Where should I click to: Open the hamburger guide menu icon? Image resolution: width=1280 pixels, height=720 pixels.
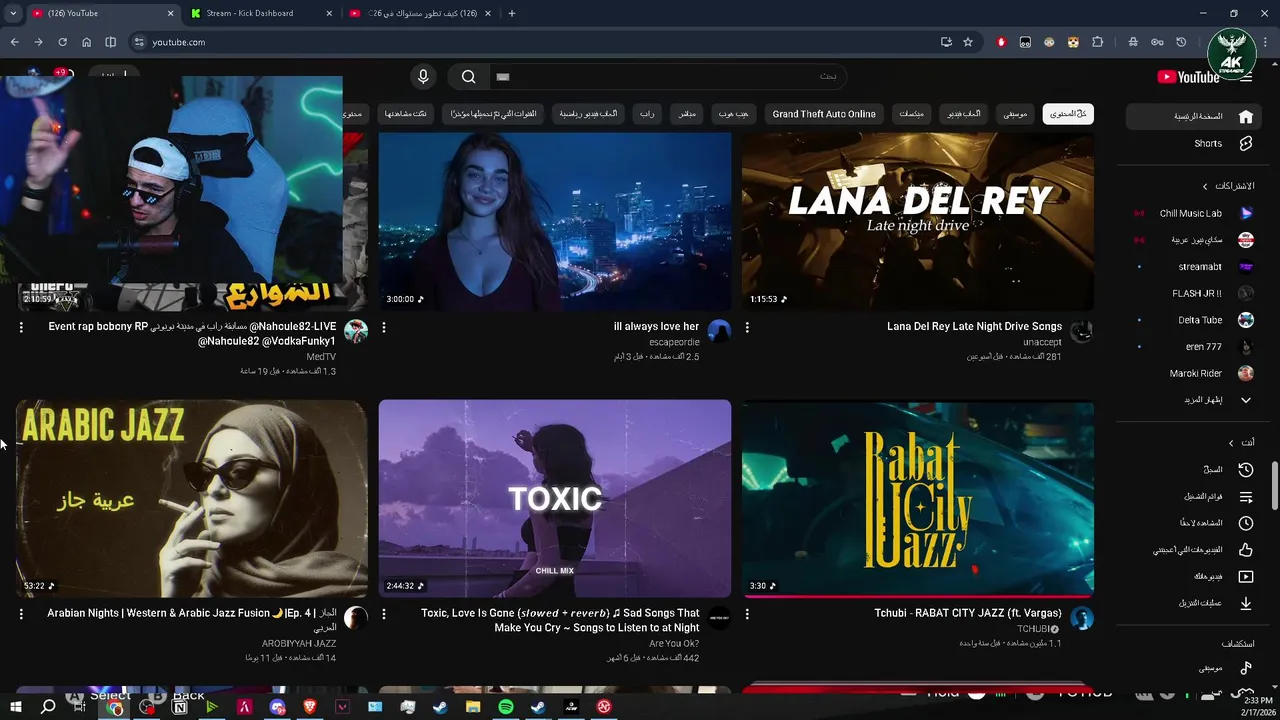1245,77
